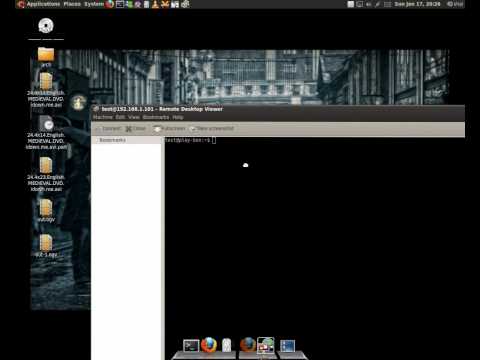The height and width of the screenshot is (360, 480).
Task: Click the first Firefox icon in bottom dock
Action: click(x=209, y=345)
